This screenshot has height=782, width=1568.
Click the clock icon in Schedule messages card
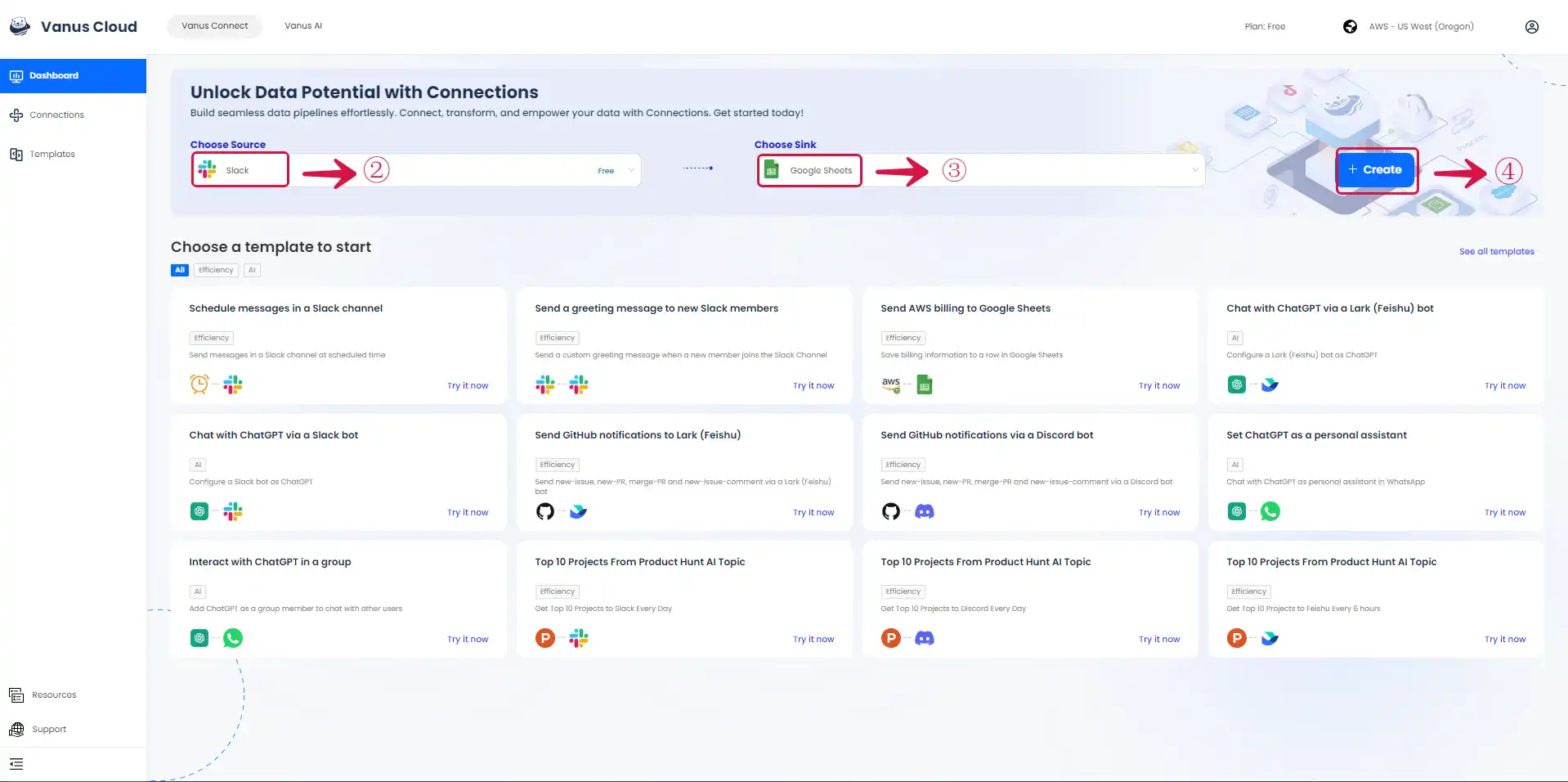[x=199, y=384]
